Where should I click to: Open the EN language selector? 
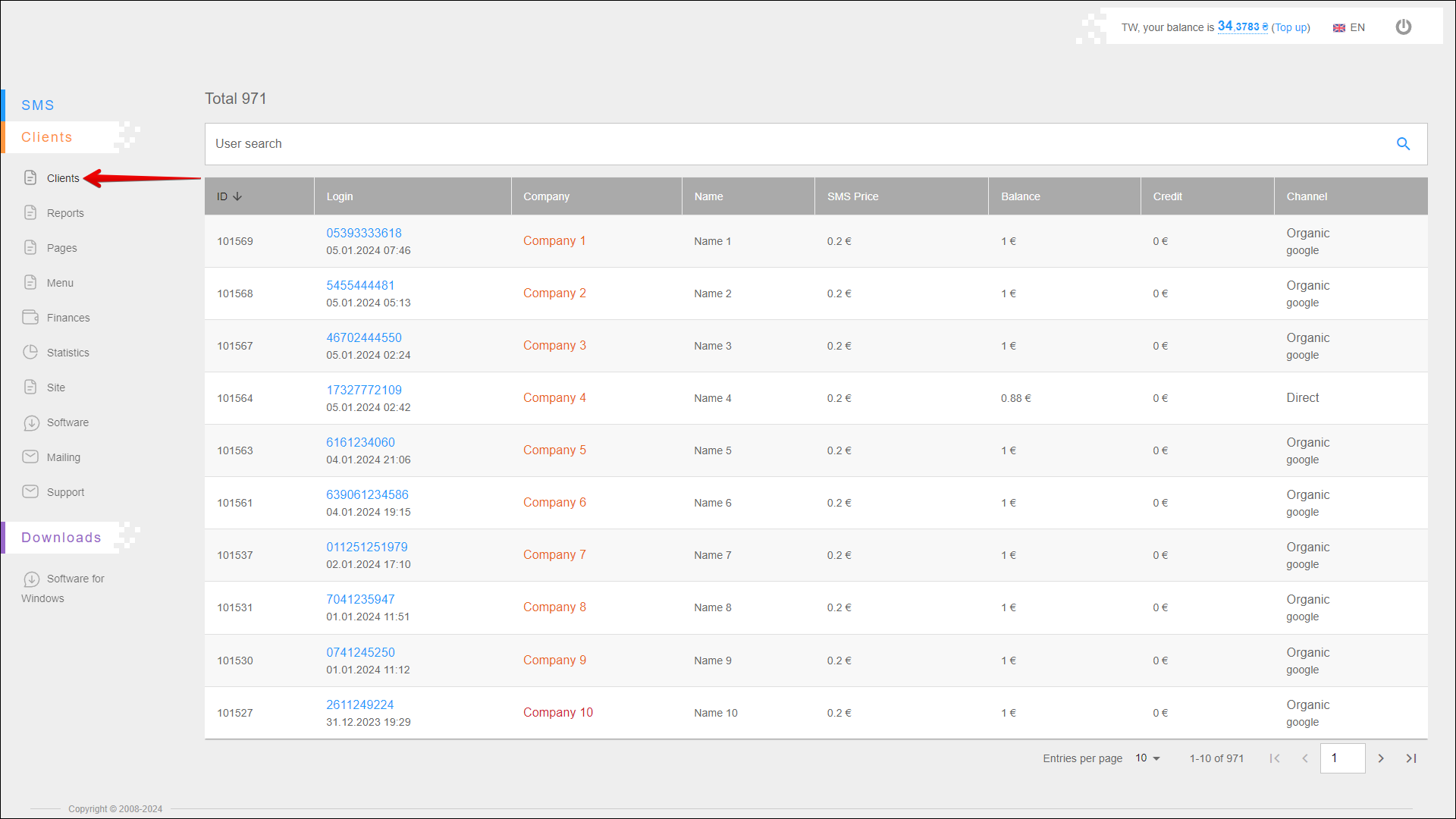[1349, 27]
